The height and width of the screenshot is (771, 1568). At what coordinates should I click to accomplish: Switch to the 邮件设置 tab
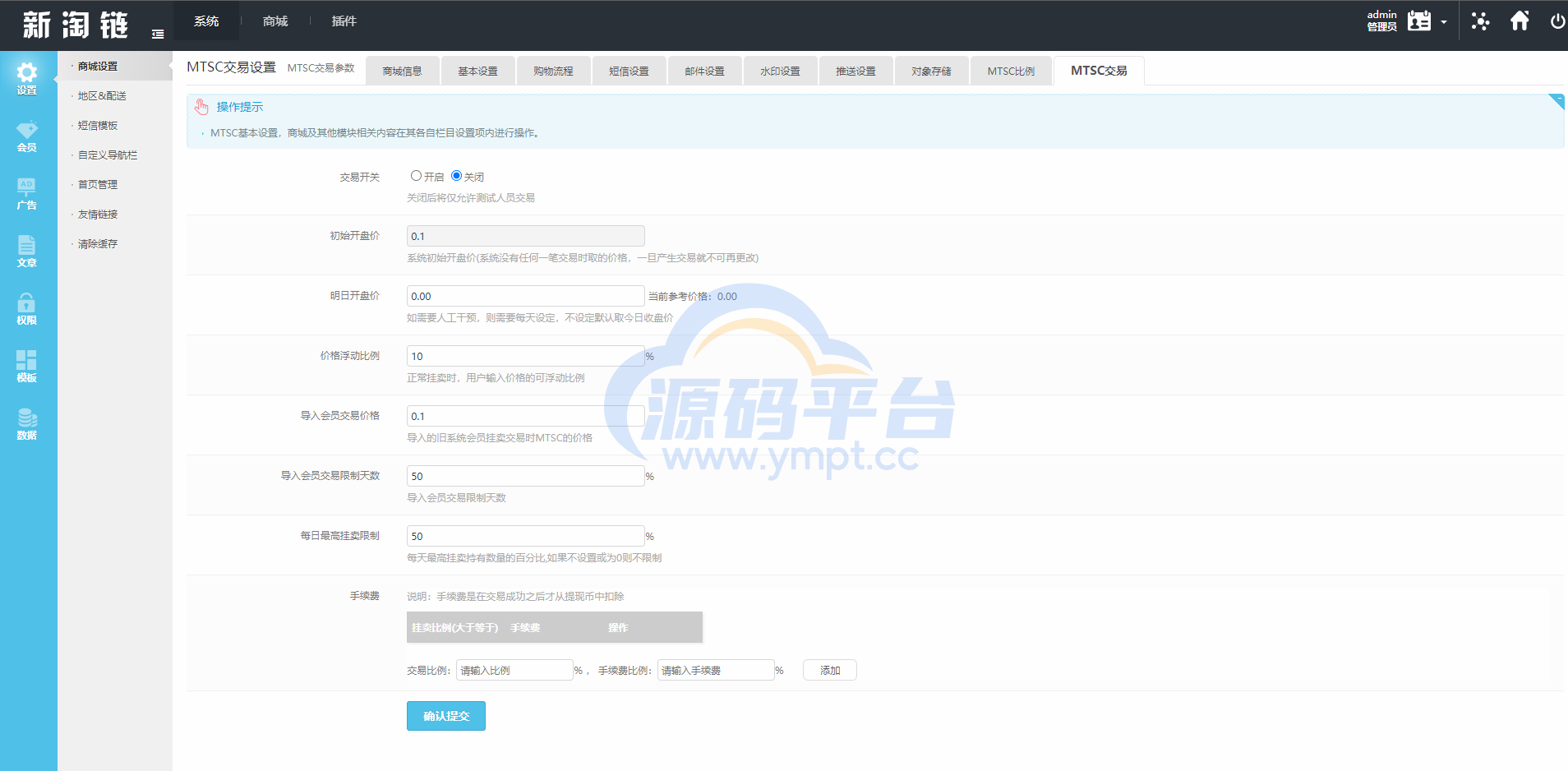pos(704,72)
